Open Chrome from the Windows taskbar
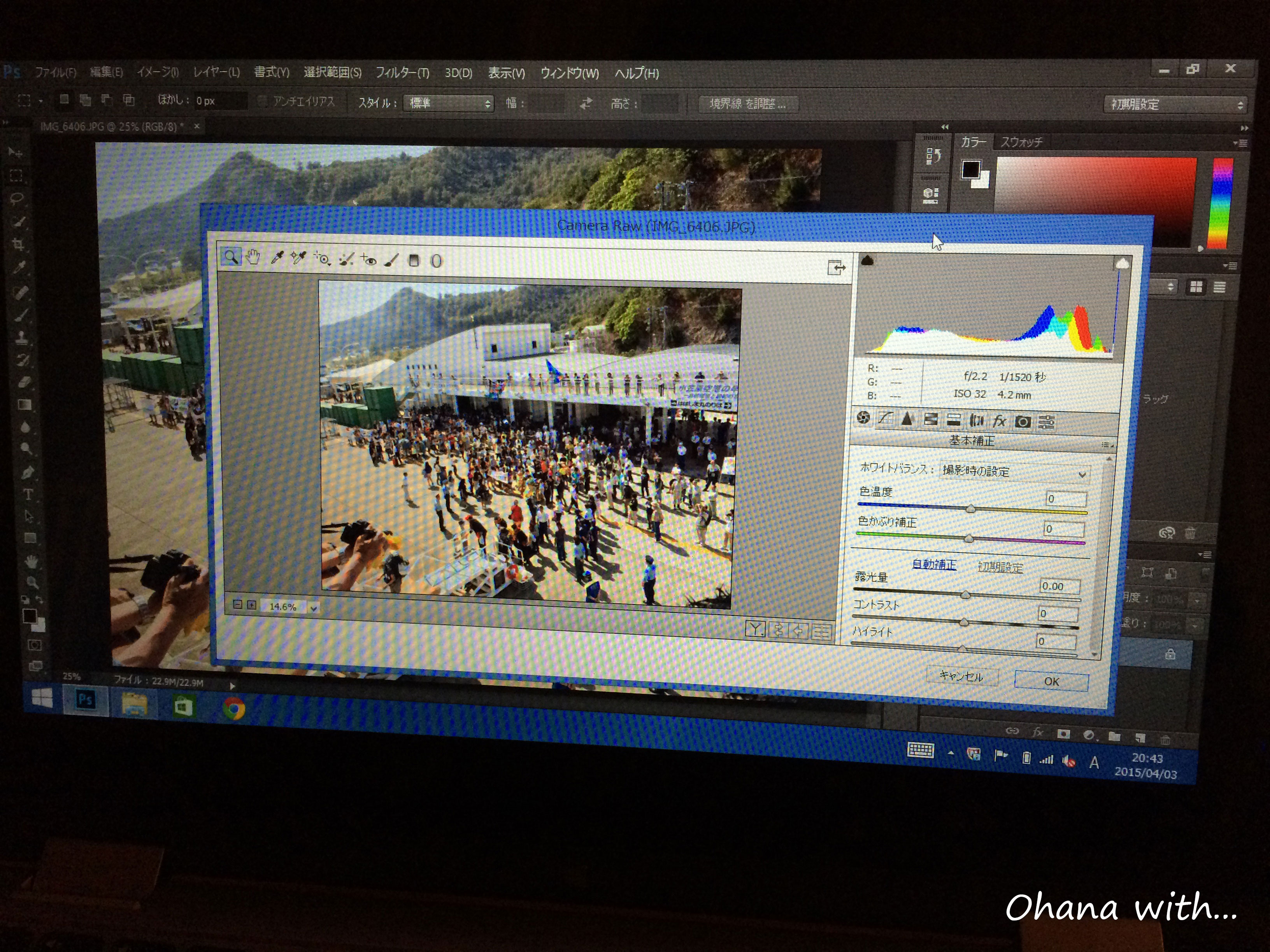This screenshot has width=1270, height=952. [x=234, y=709]
